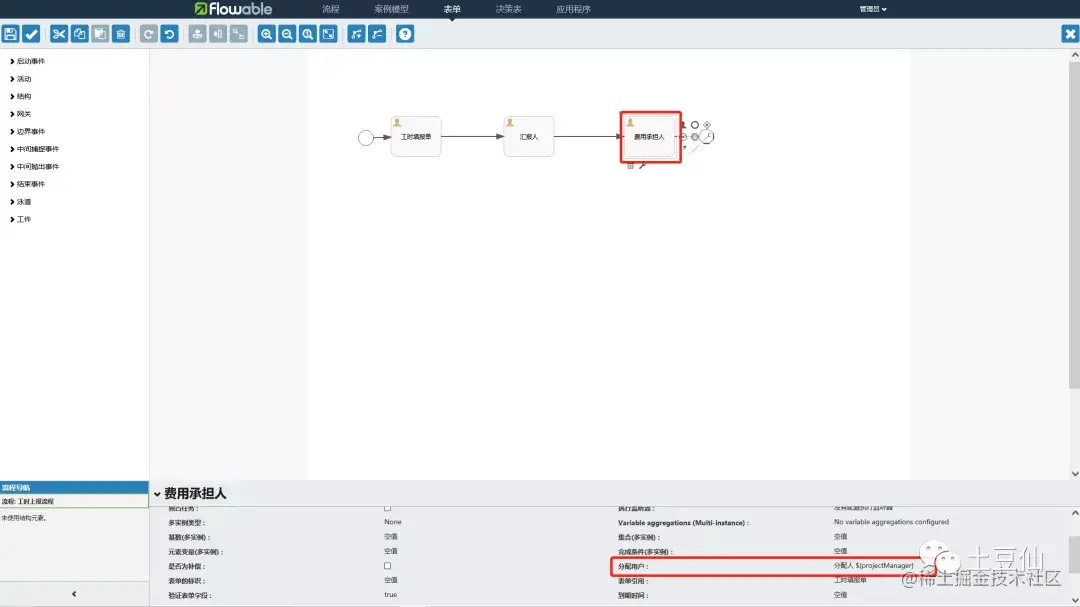Open help with the question mark icon
The width and height of the screenshot is (1080, 607).
click(405, 34)
